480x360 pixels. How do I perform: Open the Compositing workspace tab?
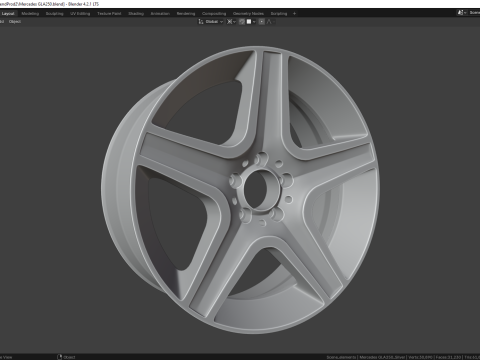pos(214,14)
